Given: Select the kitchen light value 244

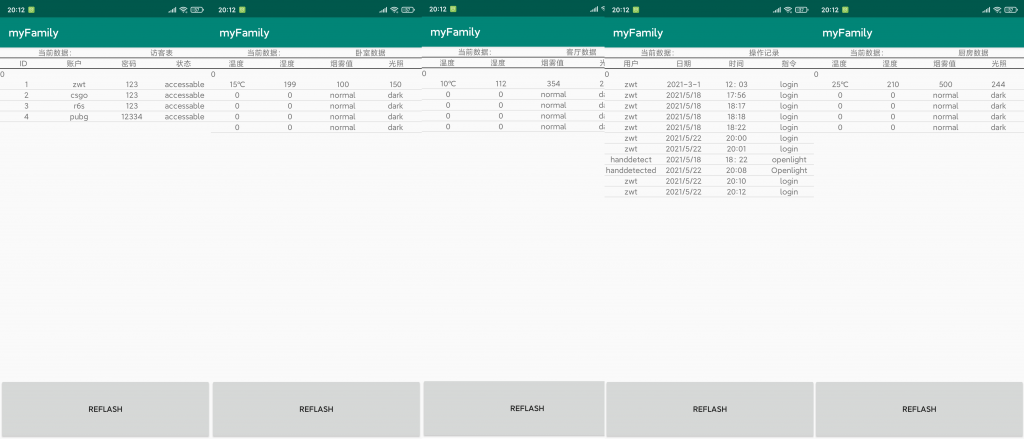Looking at the screenshot, I should point(998,85).
